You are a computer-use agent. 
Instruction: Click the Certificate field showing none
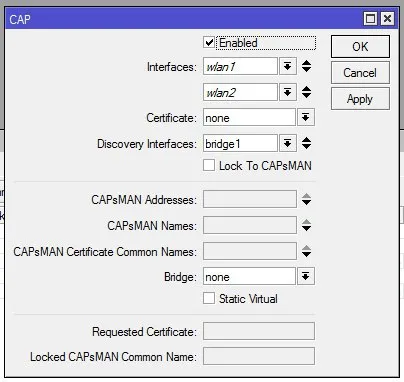249,117
